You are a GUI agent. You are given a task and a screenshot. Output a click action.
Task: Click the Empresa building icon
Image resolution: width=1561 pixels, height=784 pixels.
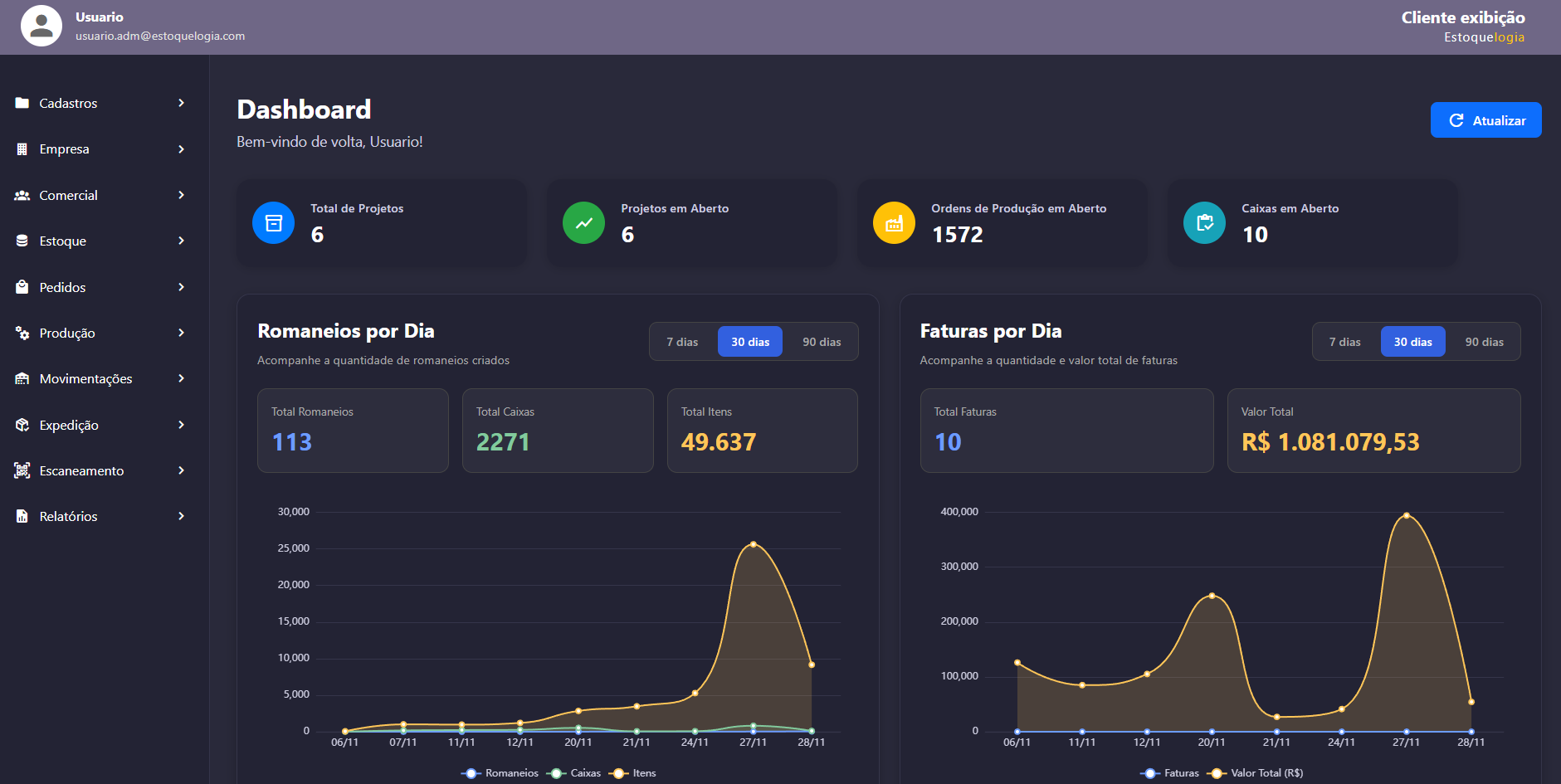(x=22, y=149)
